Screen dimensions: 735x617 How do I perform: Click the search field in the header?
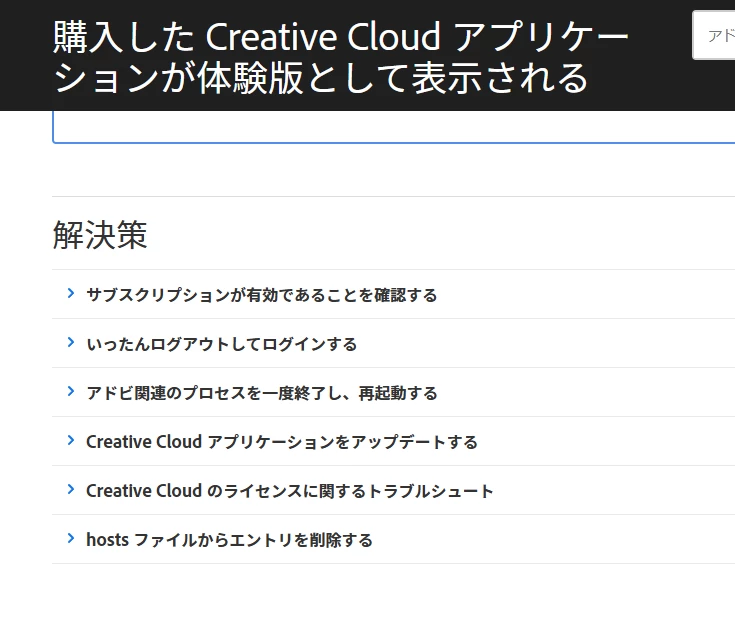tap(713, 35)
